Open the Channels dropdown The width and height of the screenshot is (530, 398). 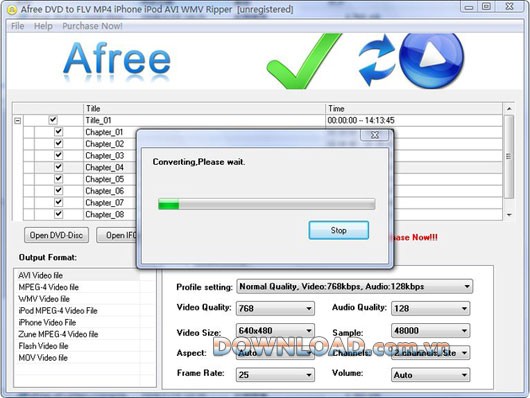[430, 353]
